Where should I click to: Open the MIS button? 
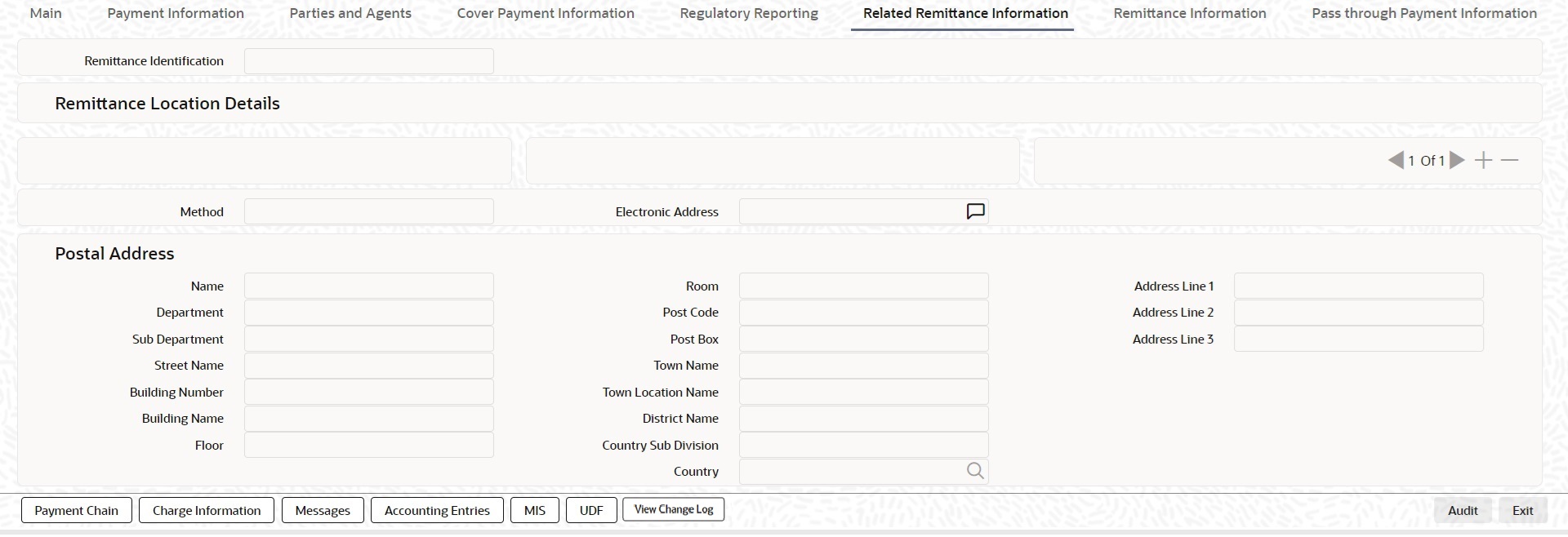pyautogui.click(x=535, y=510)
